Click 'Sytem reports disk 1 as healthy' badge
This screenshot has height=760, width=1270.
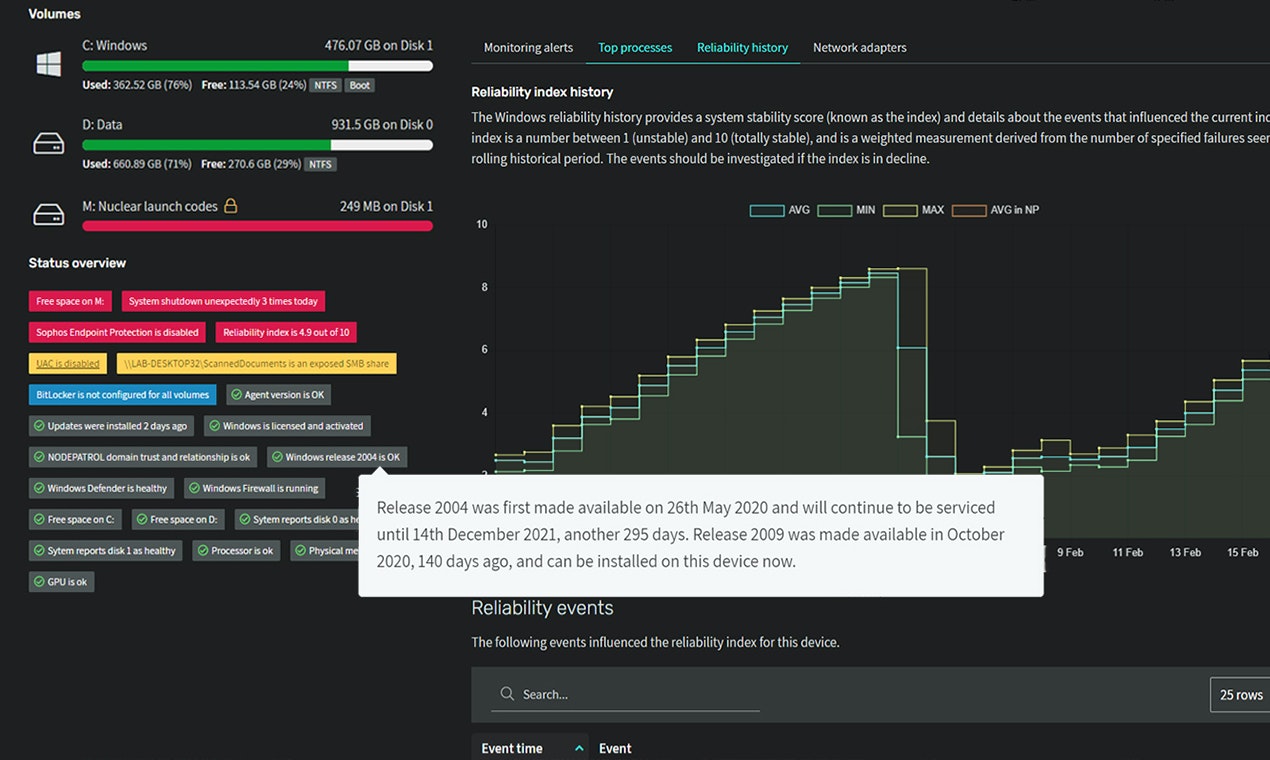[x=105, y=551]
